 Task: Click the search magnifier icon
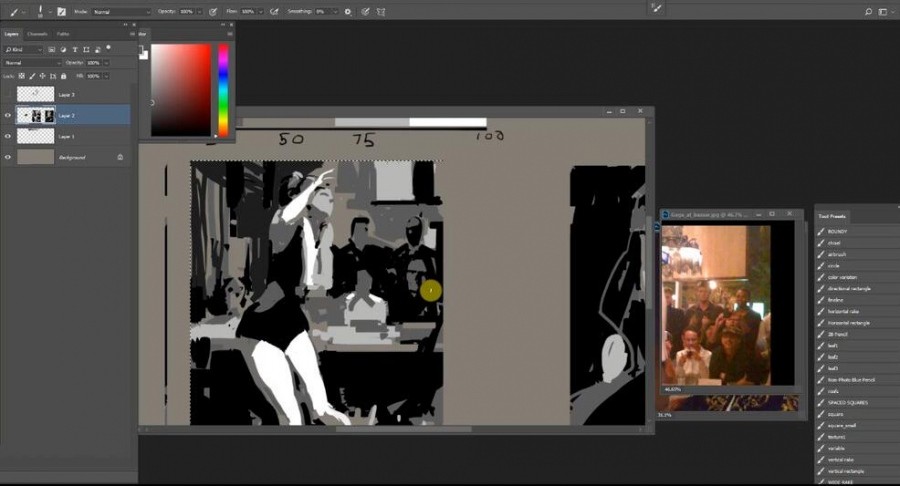click(868, 11)
